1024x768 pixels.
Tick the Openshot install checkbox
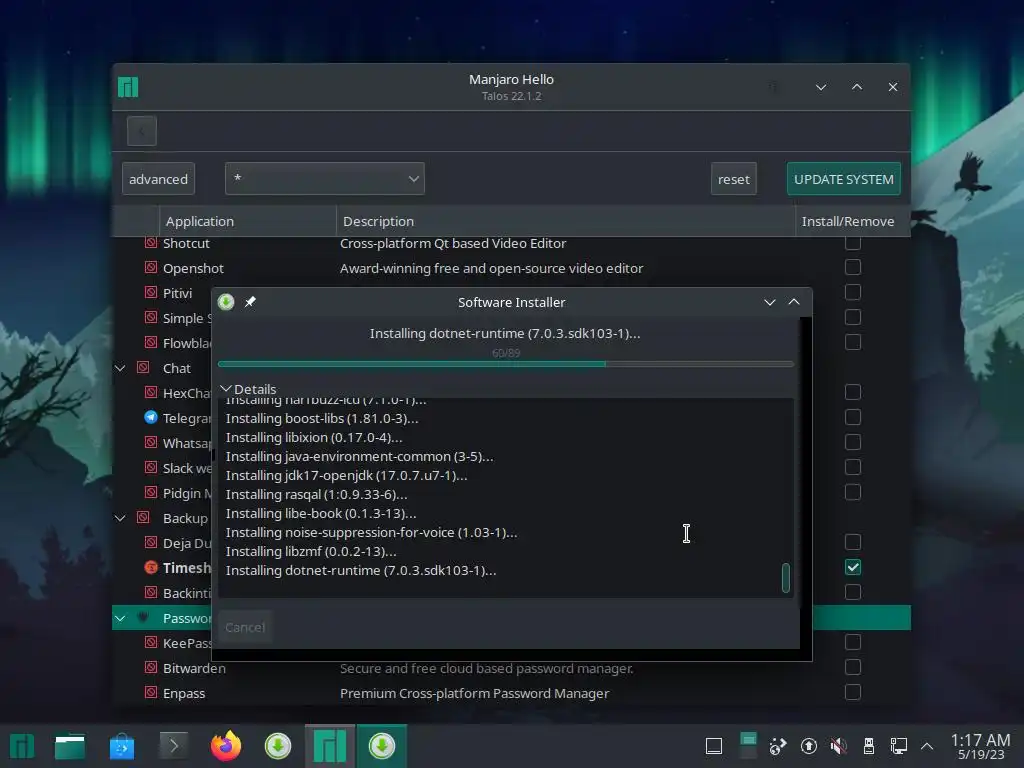852,267
